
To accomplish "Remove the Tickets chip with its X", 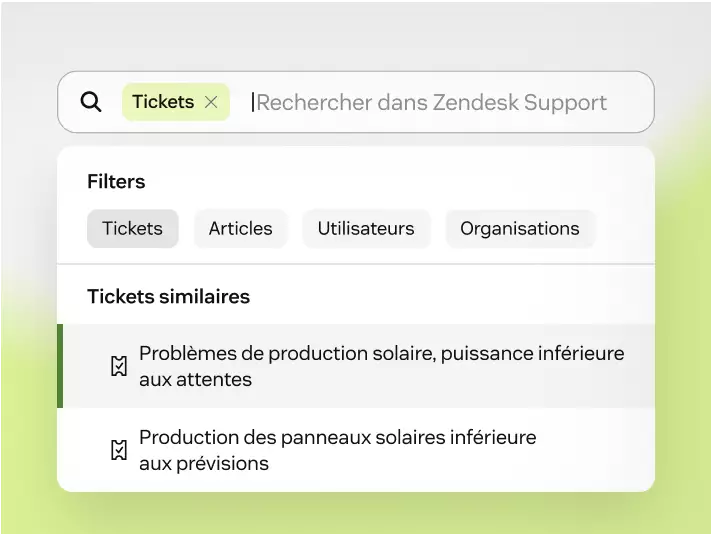I will [x=211, y=102].
